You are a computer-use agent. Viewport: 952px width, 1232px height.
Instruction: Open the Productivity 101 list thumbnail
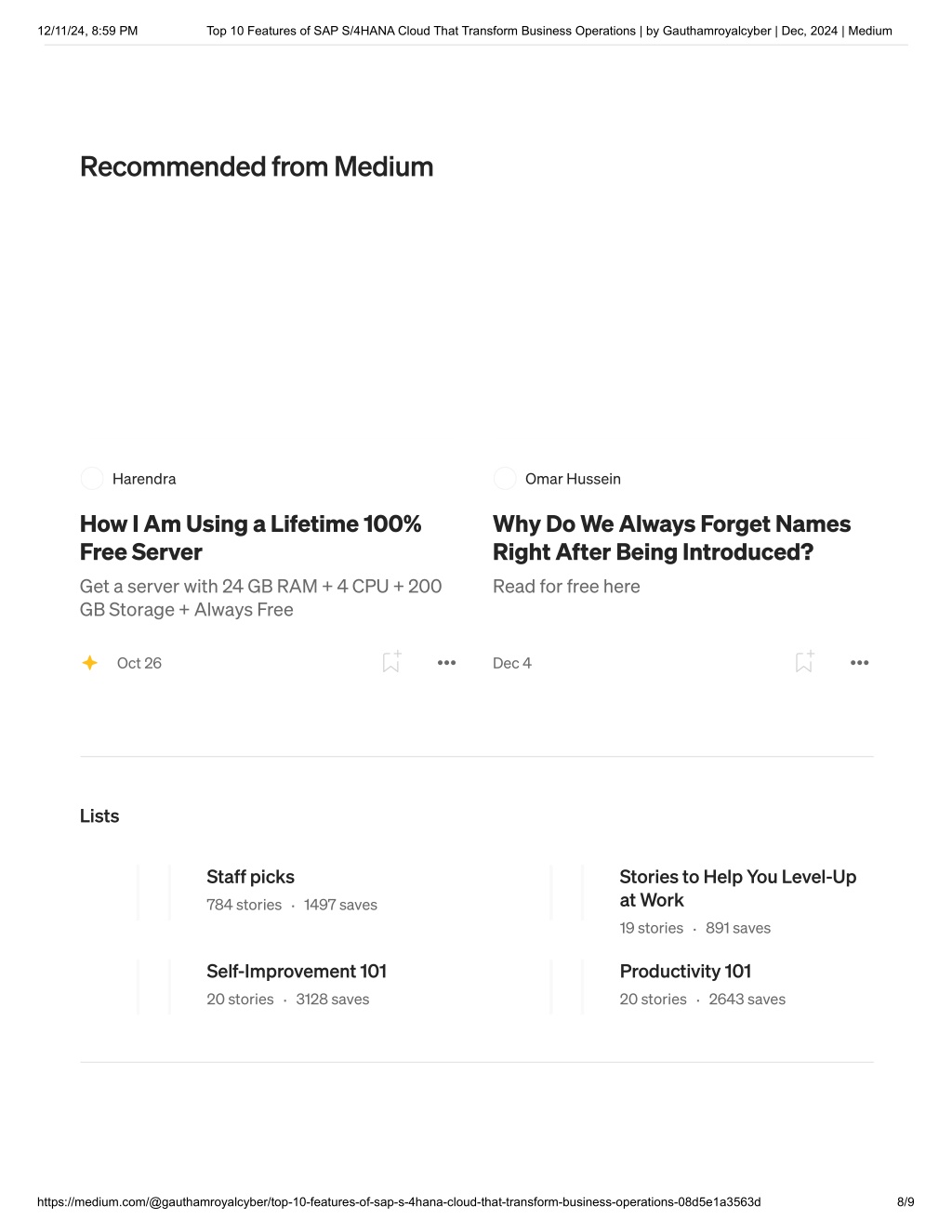click(568, 987)
